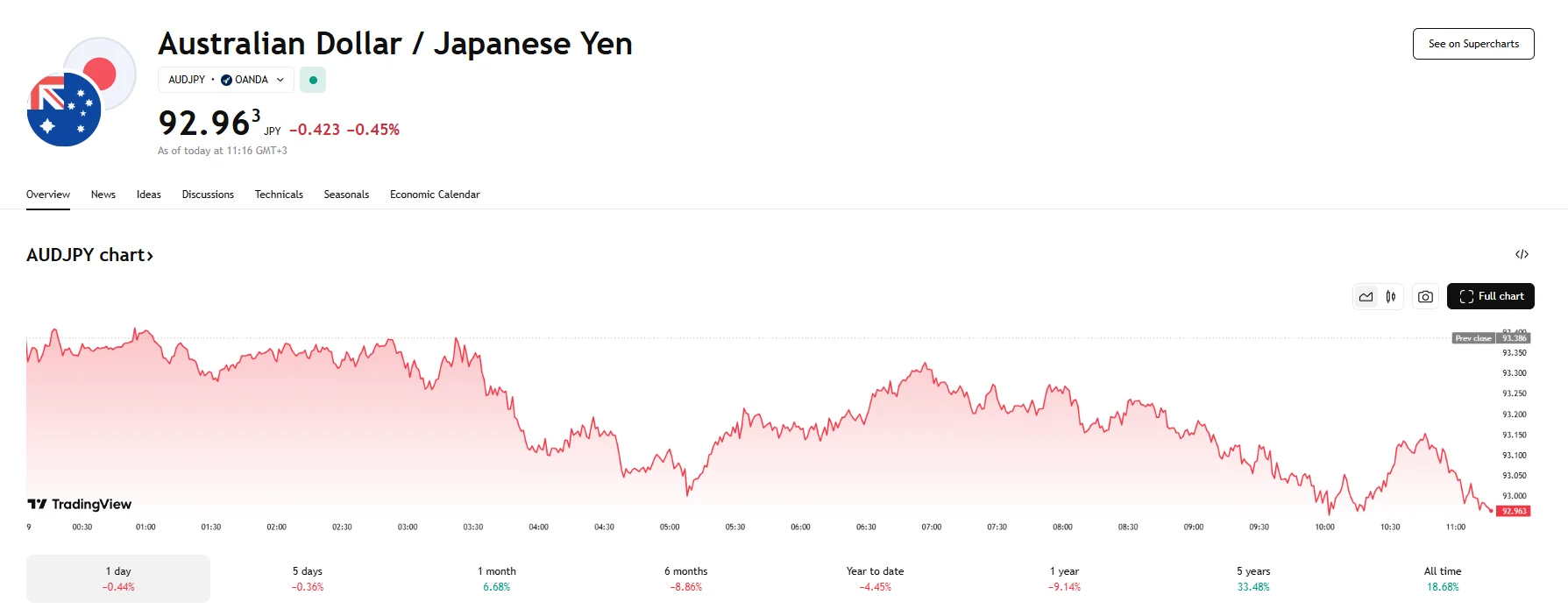Click the embed code icon

click(1522, 254)
